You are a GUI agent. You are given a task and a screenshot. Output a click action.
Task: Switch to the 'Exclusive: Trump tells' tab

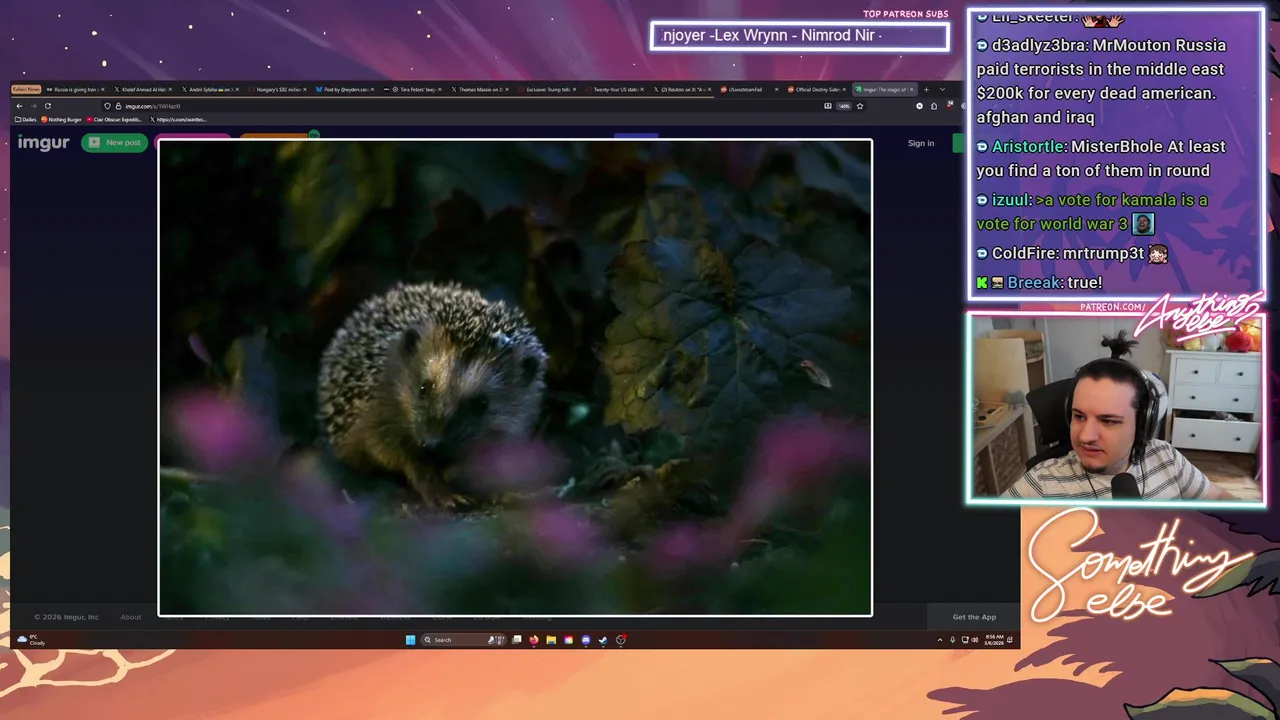pos(548,89)
